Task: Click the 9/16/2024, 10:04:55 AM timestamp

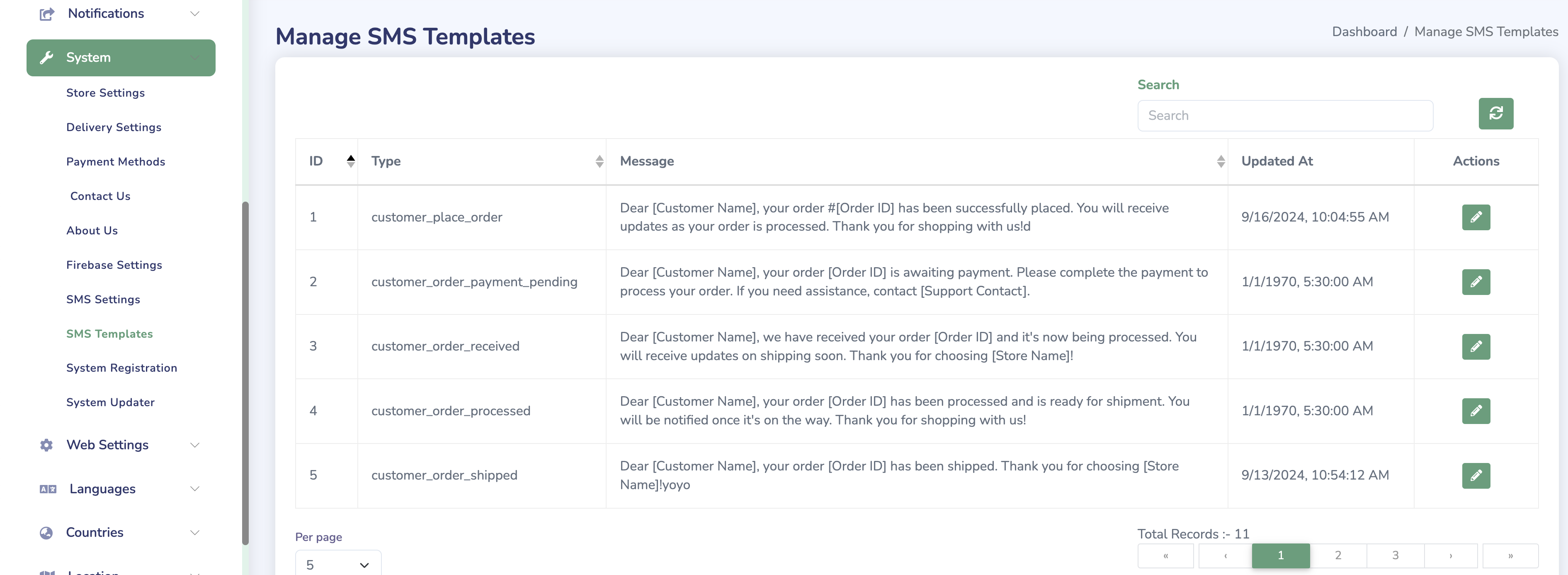Action: click(x=1315, y=217)
